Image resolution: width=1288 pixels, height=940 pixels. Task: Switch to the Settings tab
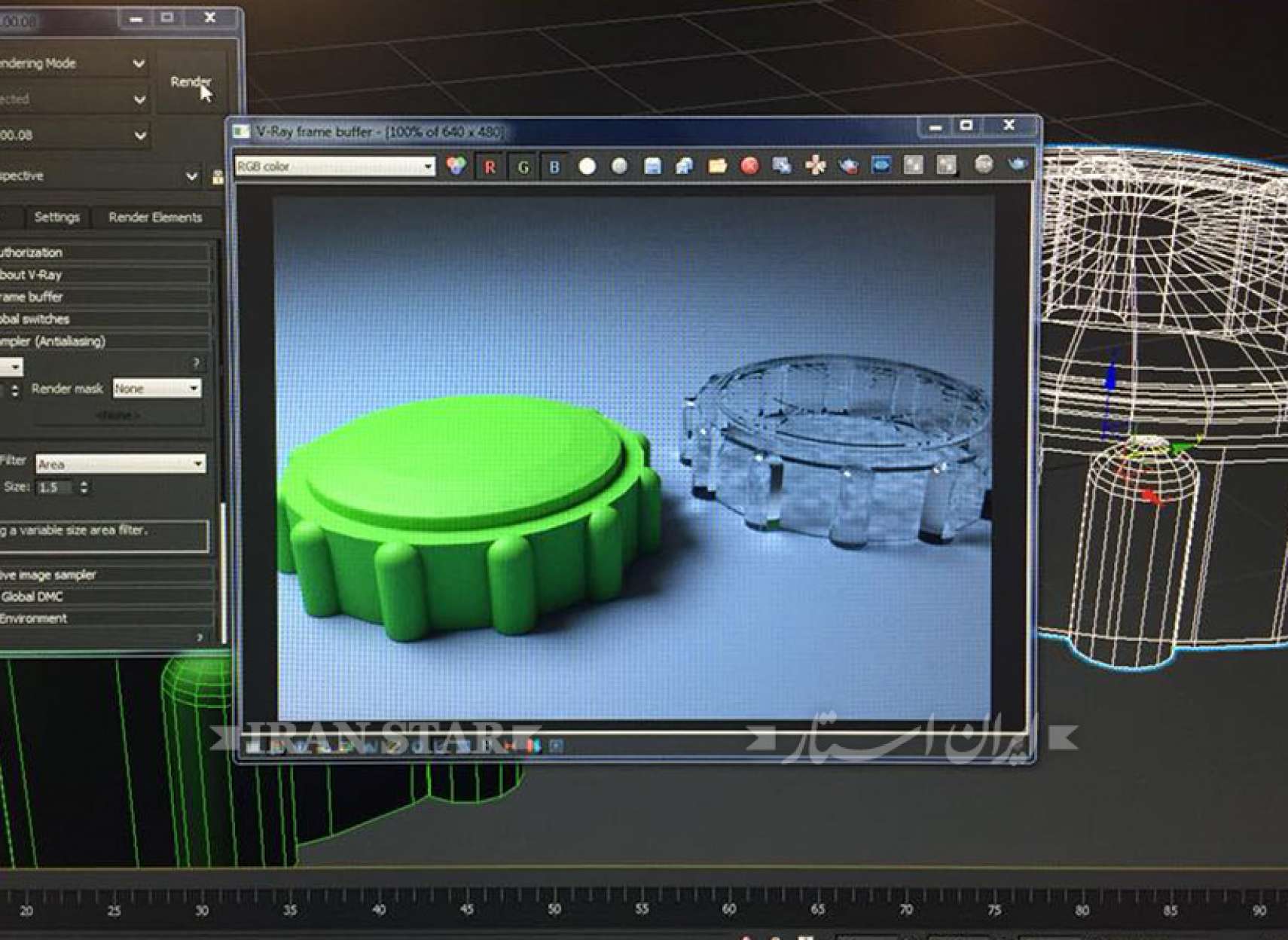click(x=56, y=218)
